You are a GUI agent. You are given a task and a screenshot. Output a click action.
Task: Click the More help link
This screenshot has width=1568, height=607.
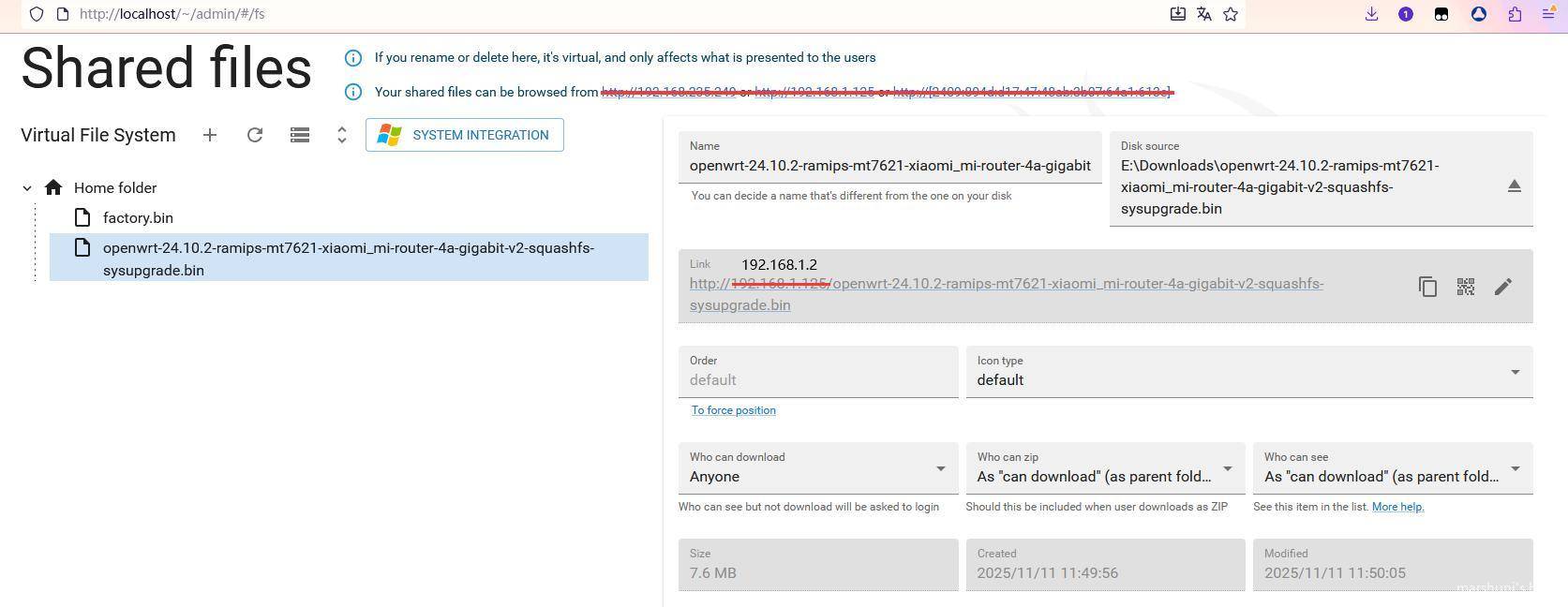(x=1397, y=507)
